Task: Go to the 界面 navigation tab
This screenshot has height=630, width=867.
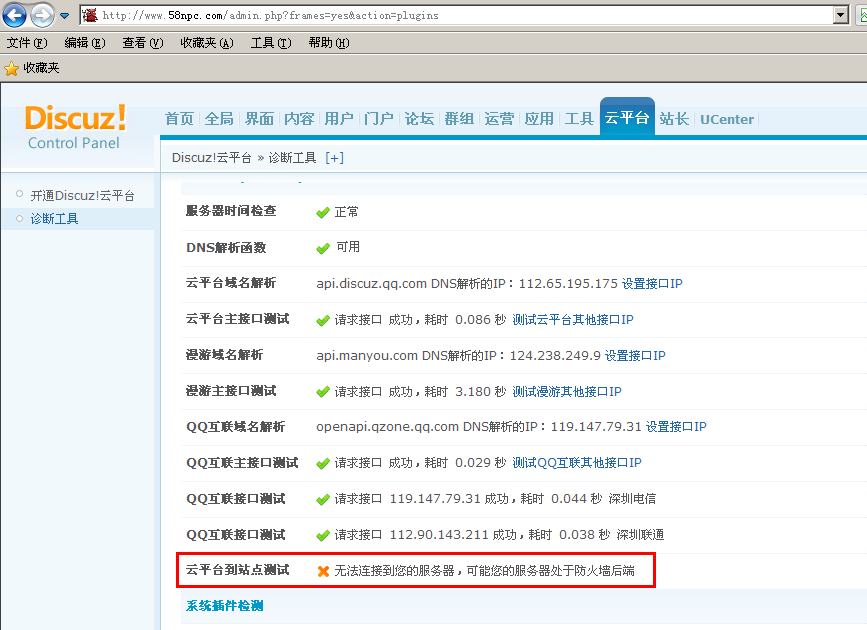Action: (x=259, y=119)
